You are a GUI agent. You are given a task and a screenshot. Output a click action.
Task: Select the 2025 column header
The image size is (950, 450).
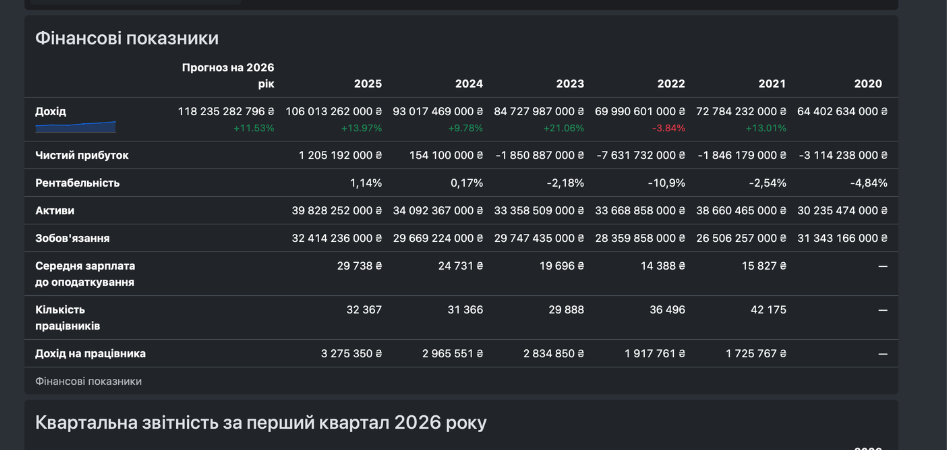tap(368, 84)
